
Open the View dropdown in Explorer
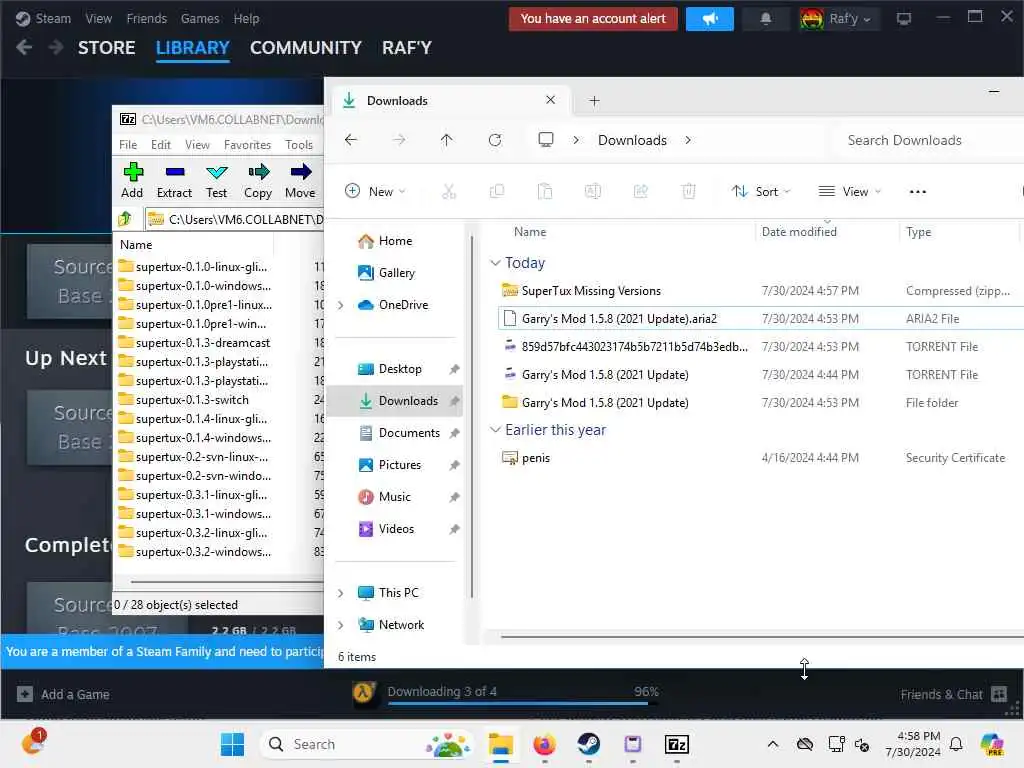pos(850,191)
